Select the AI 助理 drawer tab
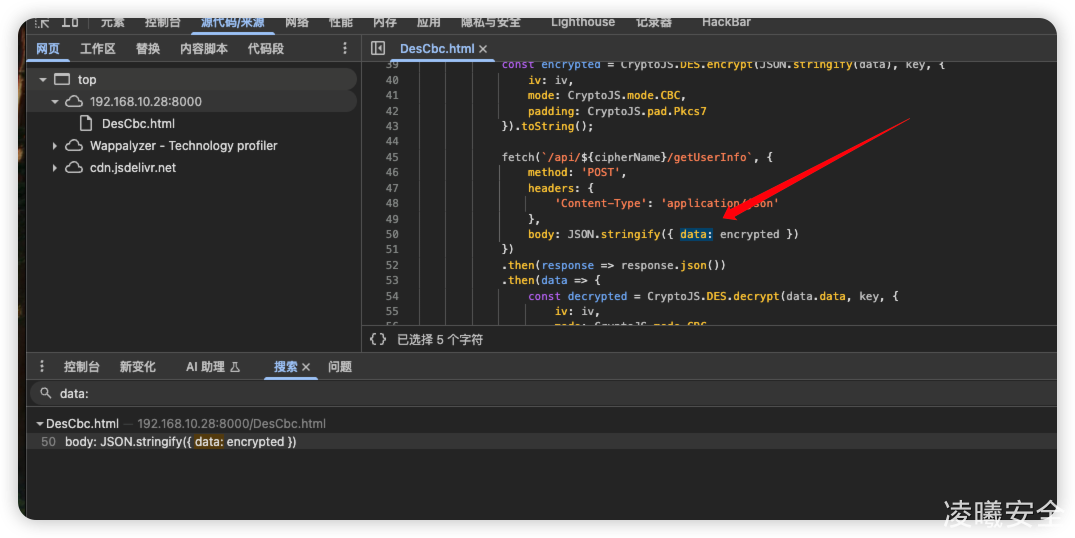The image size is (1075, 538). 212,367
